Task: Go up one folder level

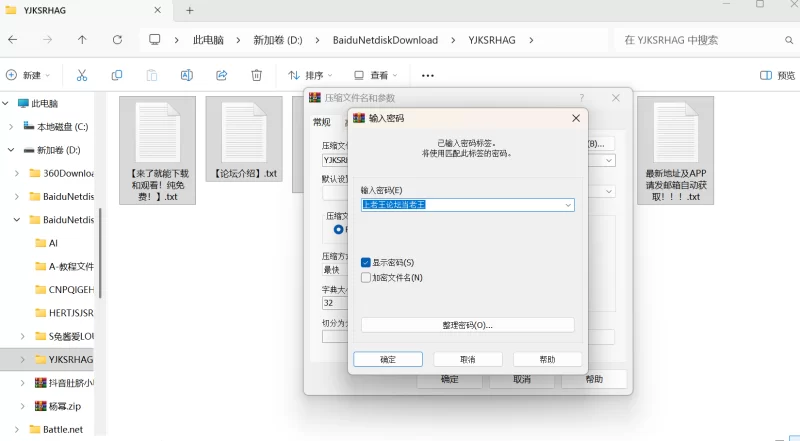Action: tap(82, 40)
